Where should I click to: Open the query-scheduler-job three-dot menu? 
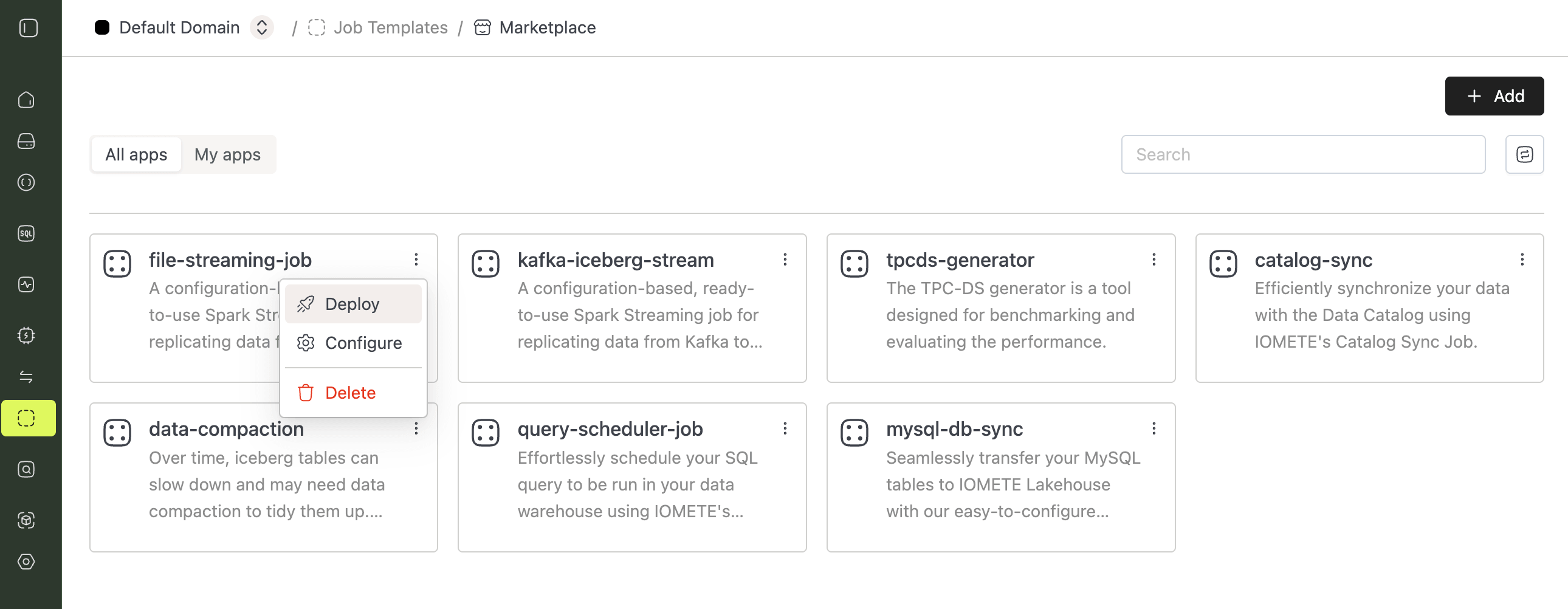(785, 428)
